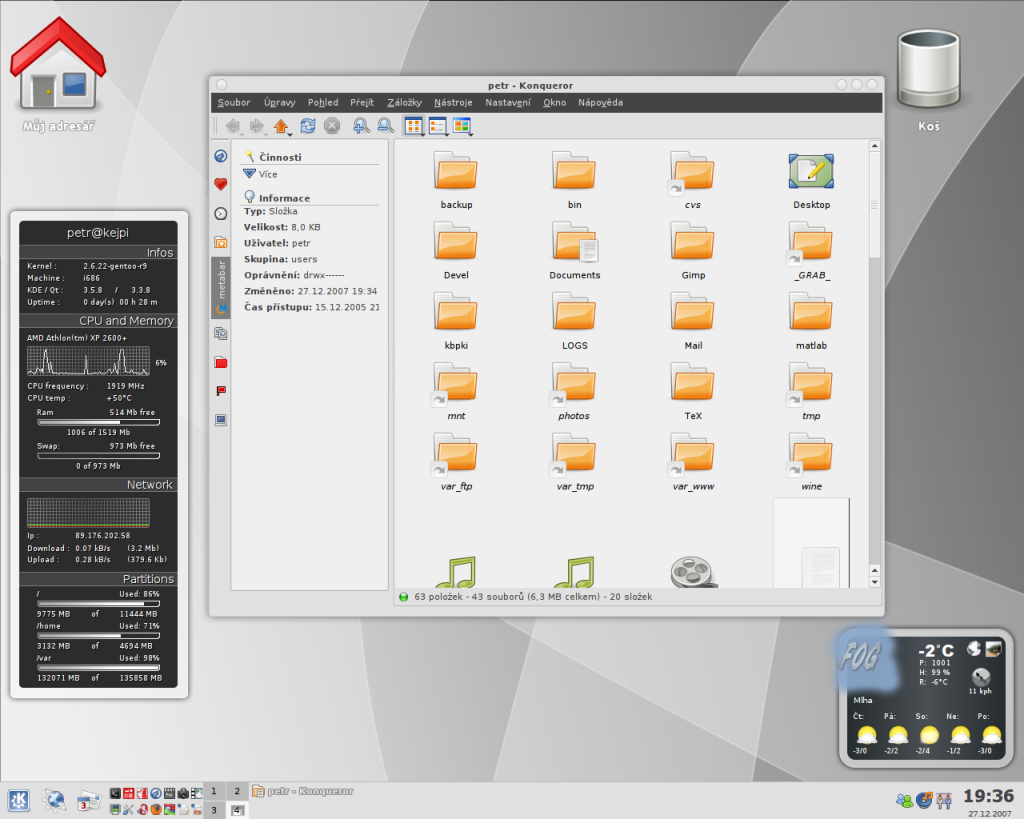Switch to detailed list view mode
The height and width of the screenshot is (819, 1024).
click(437, 125)
